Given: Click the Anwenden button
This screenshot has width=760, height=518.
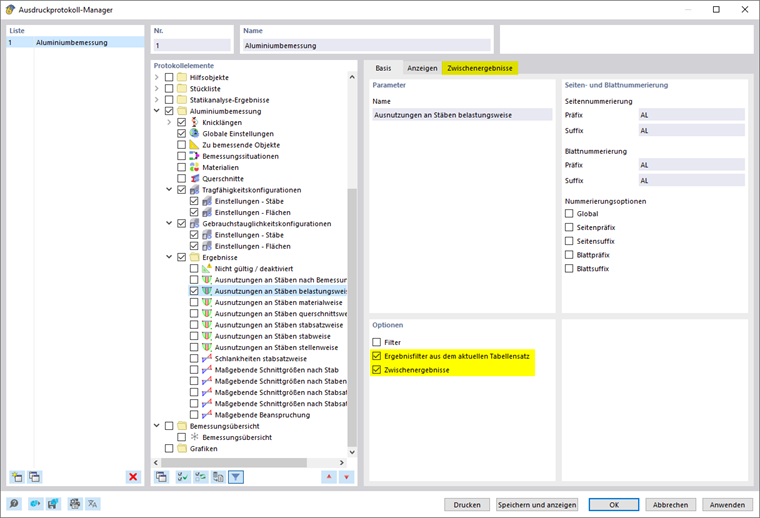Looking at the screenshot, I should pyautogui.click(x=727, y=504).
